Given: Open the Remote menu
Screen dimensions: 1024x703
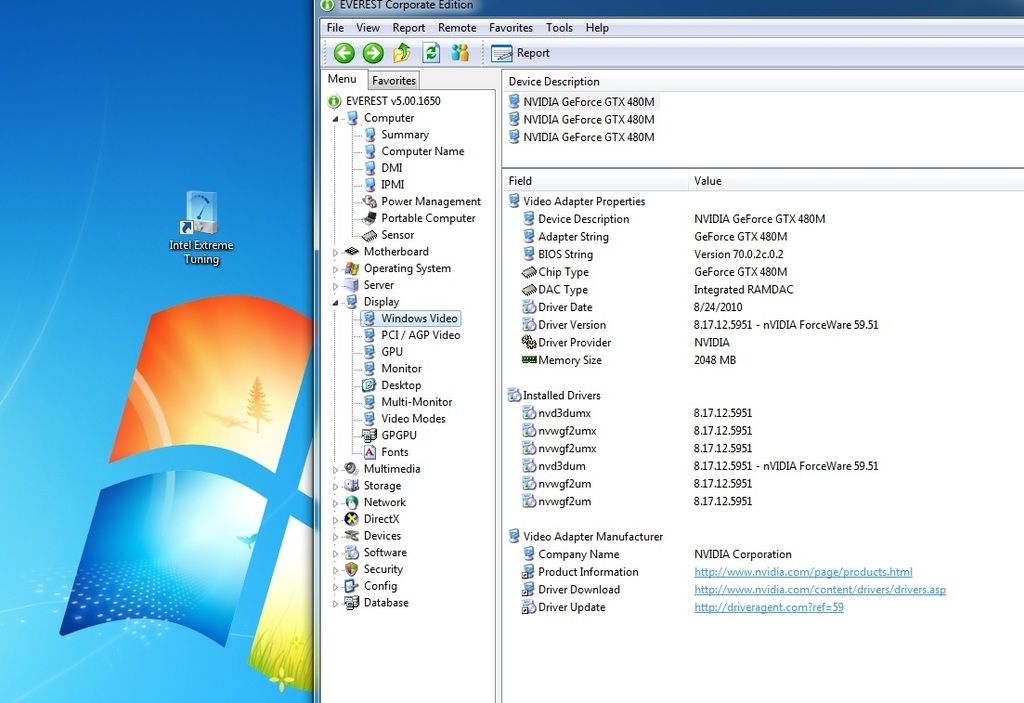Looking at the screenshot, I should point(457,27).
